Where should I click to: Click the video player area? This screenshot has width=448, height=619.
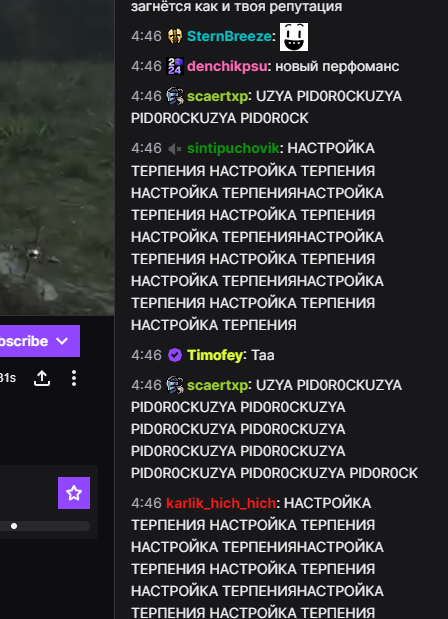(x=57, y=157)
